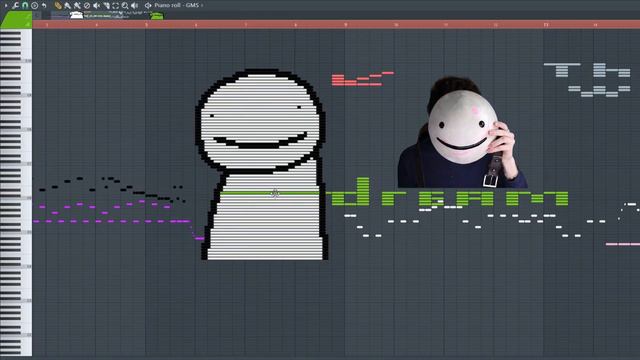
Task: Open the Snap magnet options
Action: click(x=25, y=5)
